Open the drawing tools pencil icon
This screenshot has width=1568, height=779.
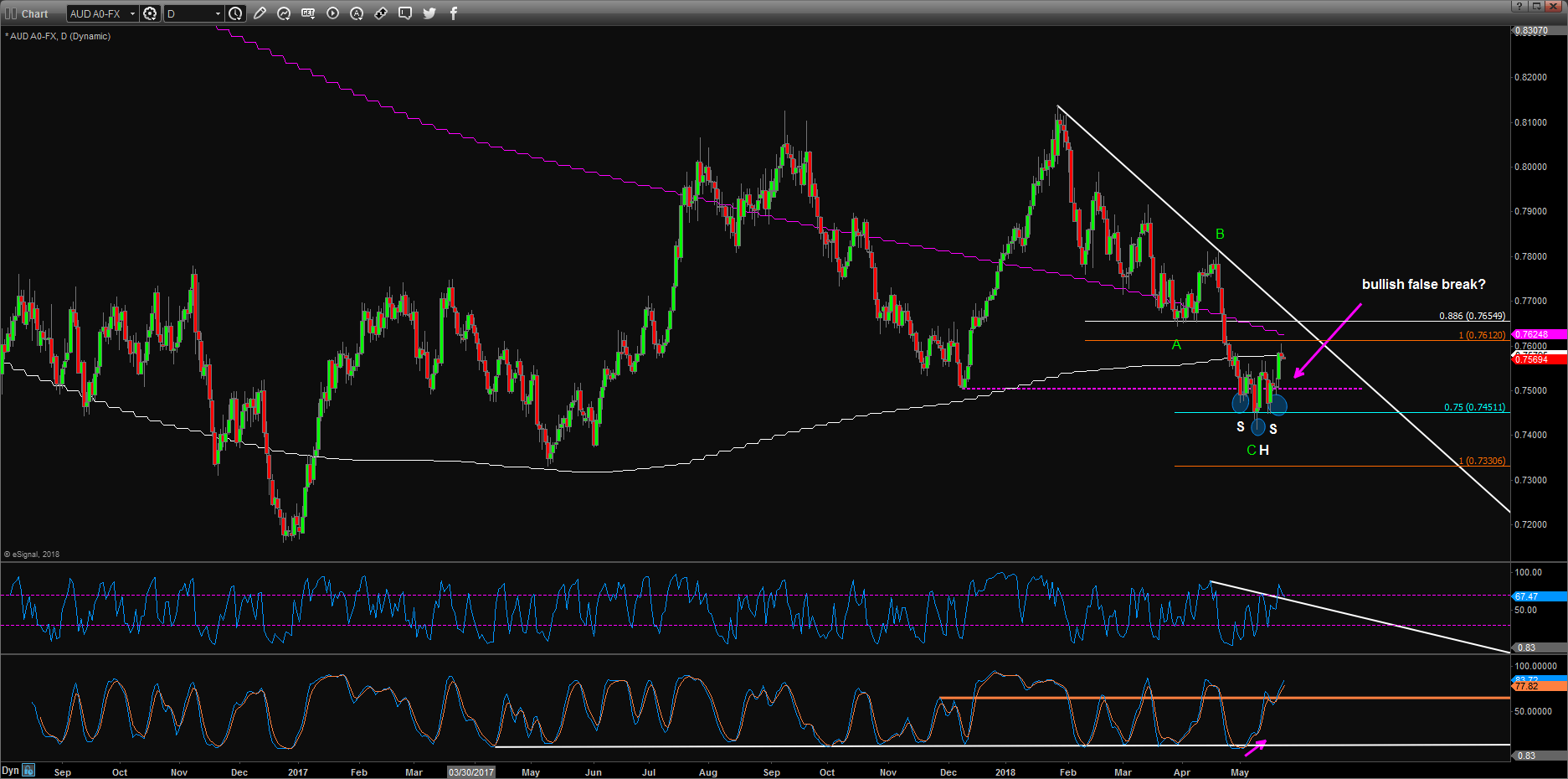coord(260,13)
